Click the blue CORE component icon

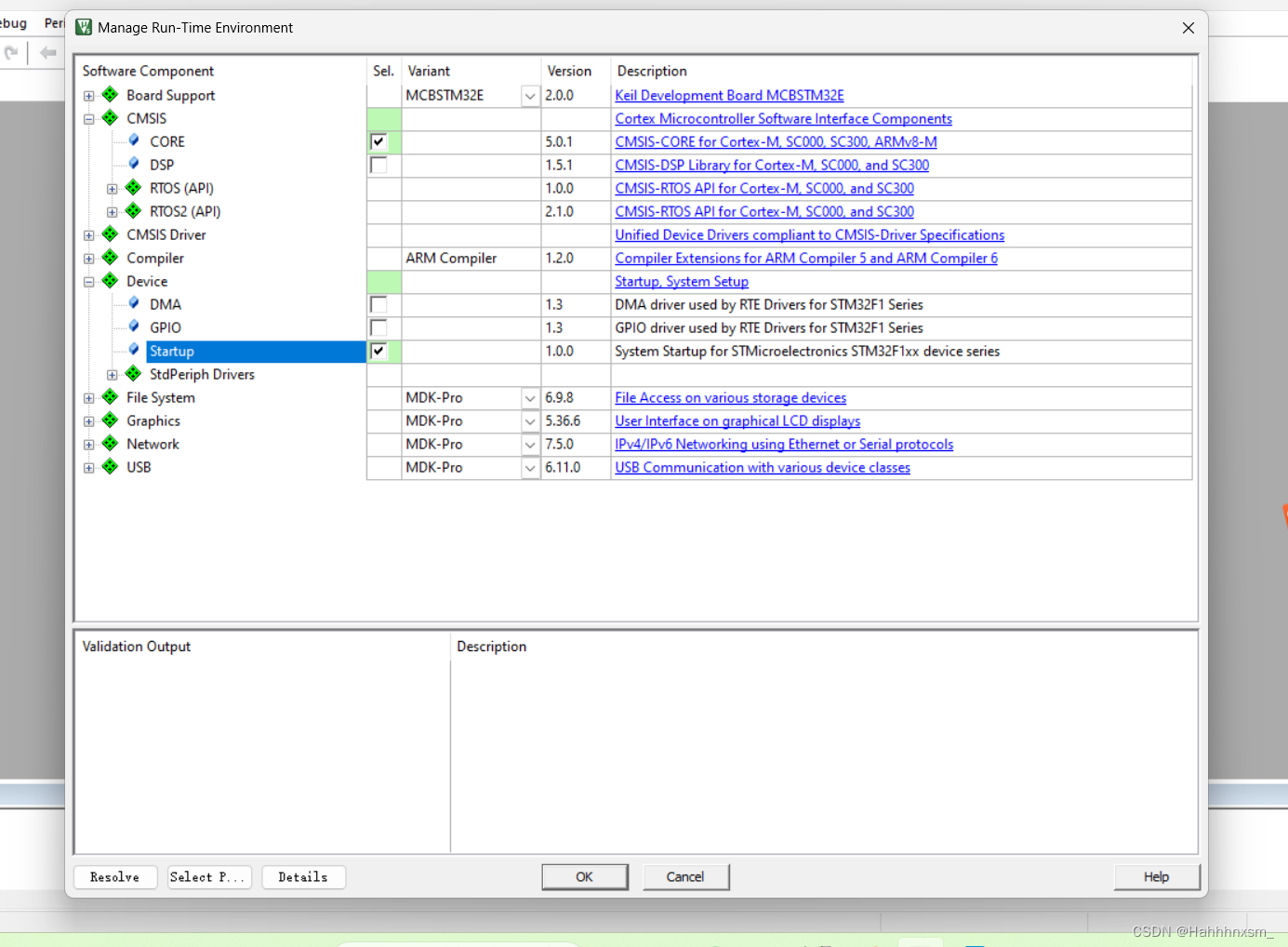[x=134, y=140]
